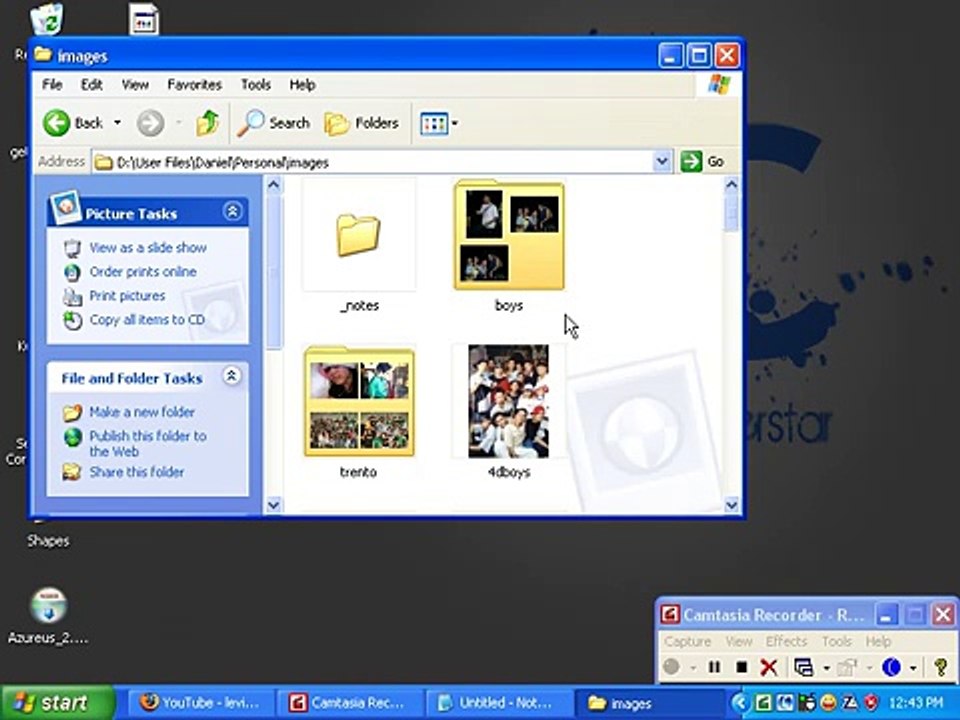
Task: Click the task pane scroll up arrow
Action: pos(274,184)
